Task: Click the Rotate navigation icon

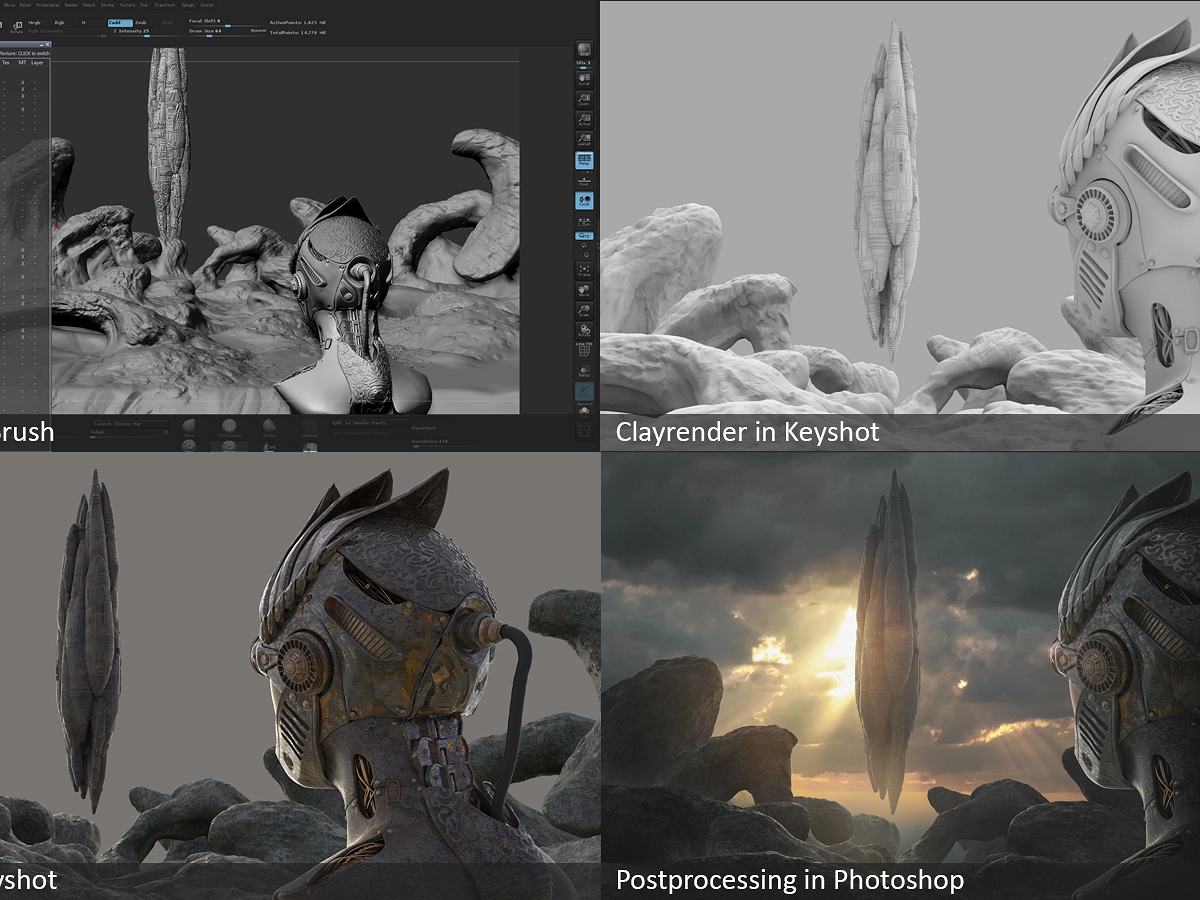Action: [x=585, y=330]
